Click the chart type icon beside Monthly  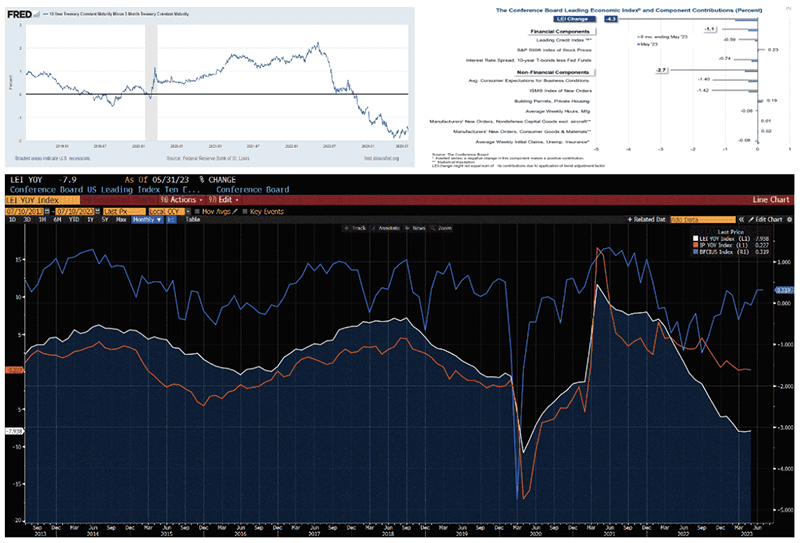tap(171, 219)
